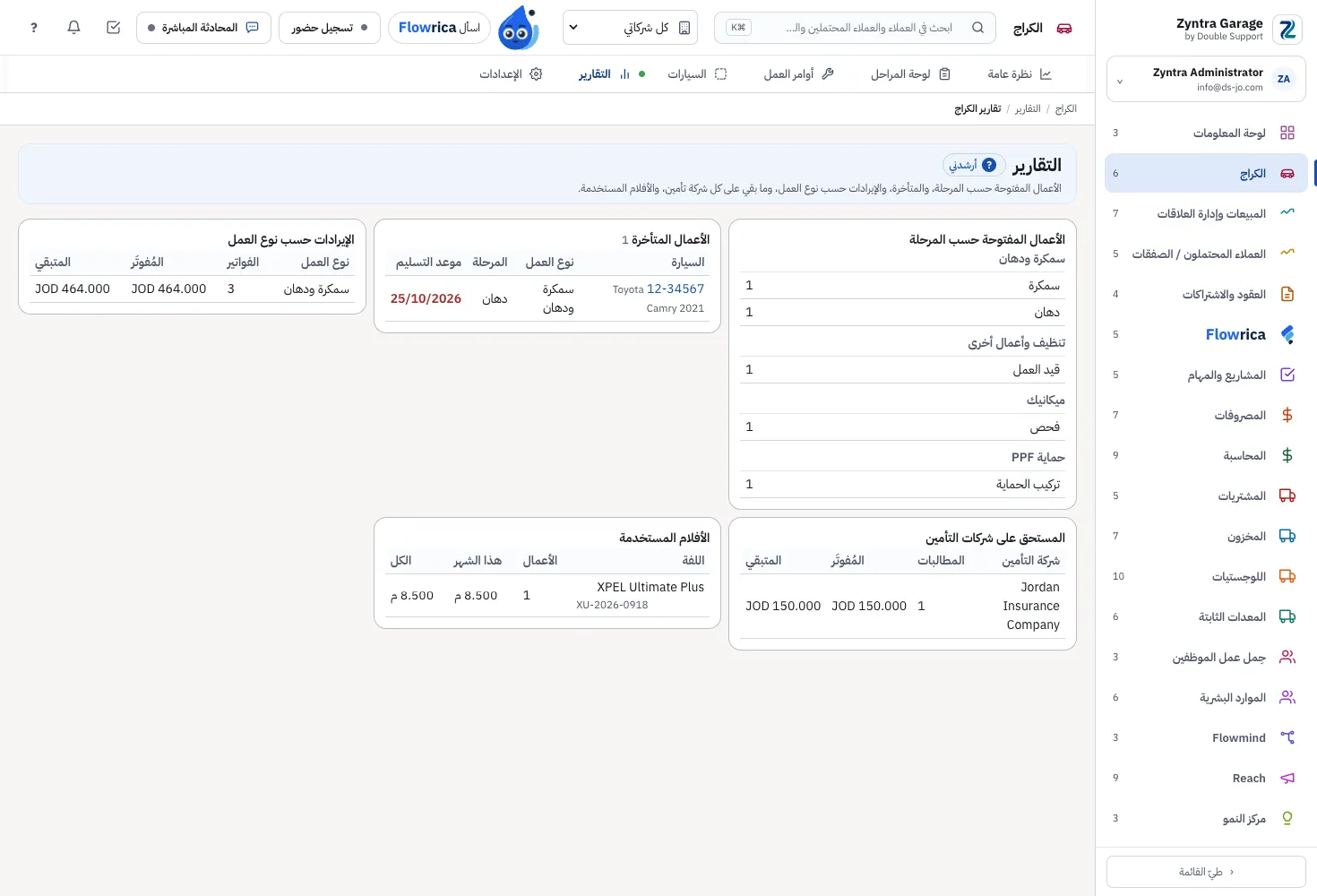Switch to the نظرة عامة tab

tap(1020, 74)
